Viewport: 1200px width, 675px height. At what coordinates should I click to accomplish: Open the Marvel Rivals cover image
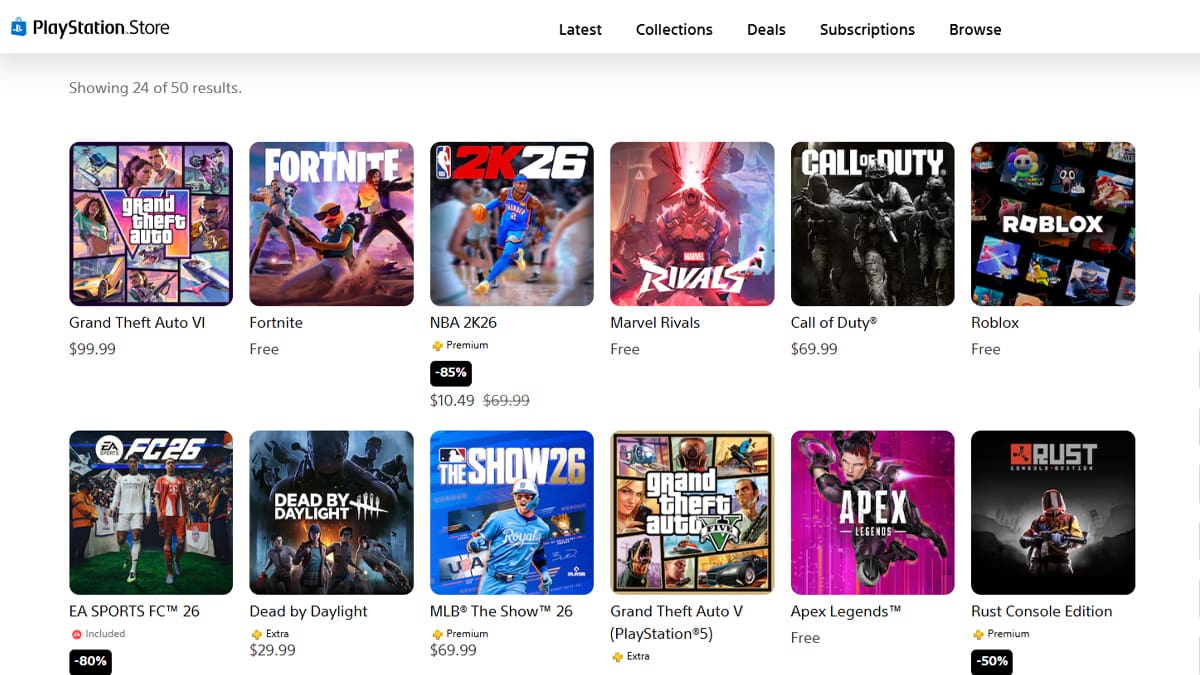(692, 224)
